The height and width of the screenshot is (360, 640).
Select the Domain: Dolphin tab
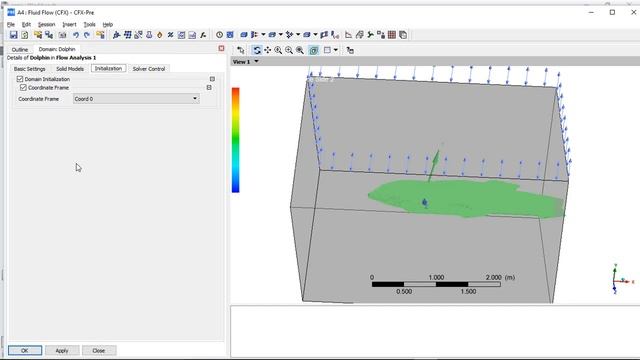click(x=57, y=49)
